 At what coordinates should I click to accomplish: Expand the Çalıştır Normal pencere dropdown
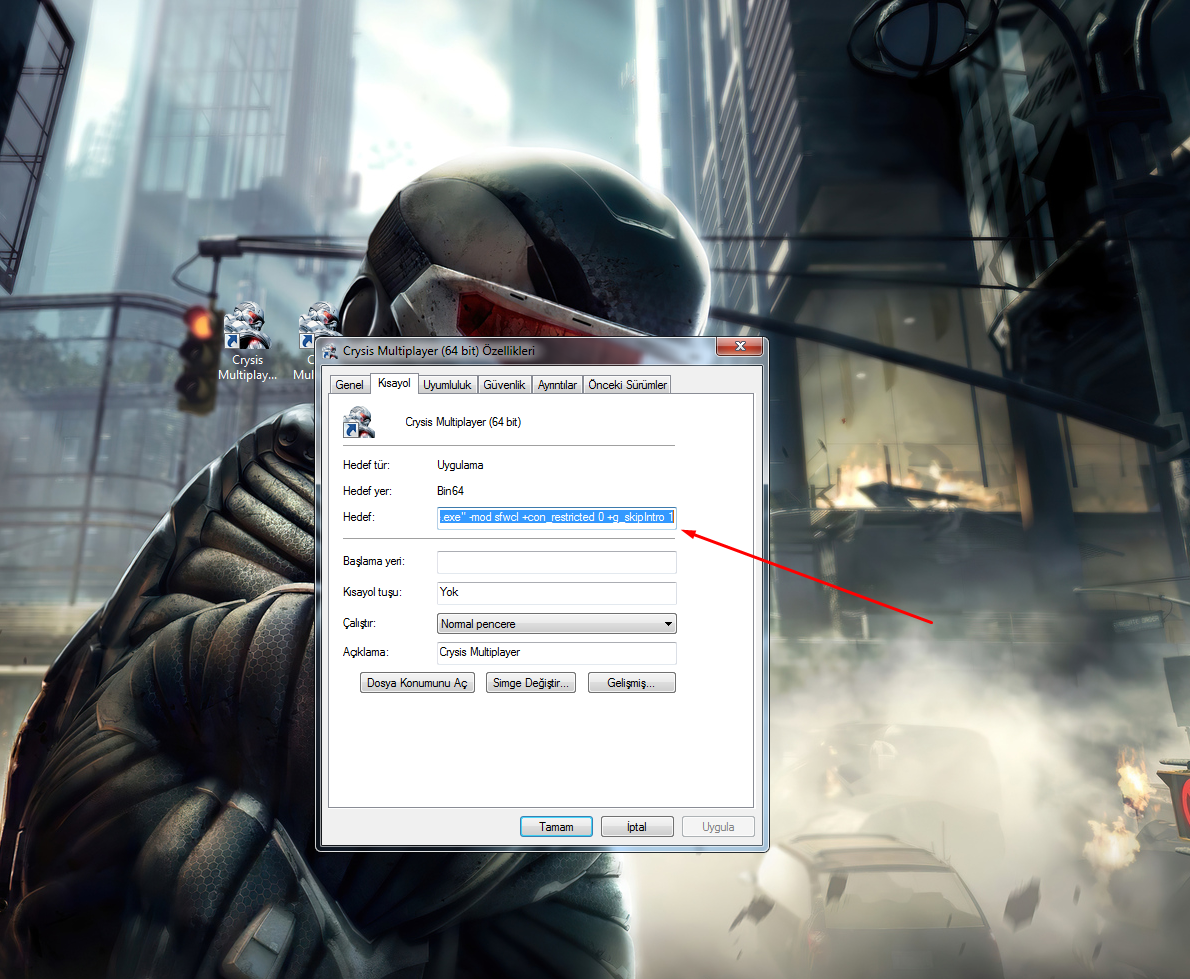tap(556, 624)
